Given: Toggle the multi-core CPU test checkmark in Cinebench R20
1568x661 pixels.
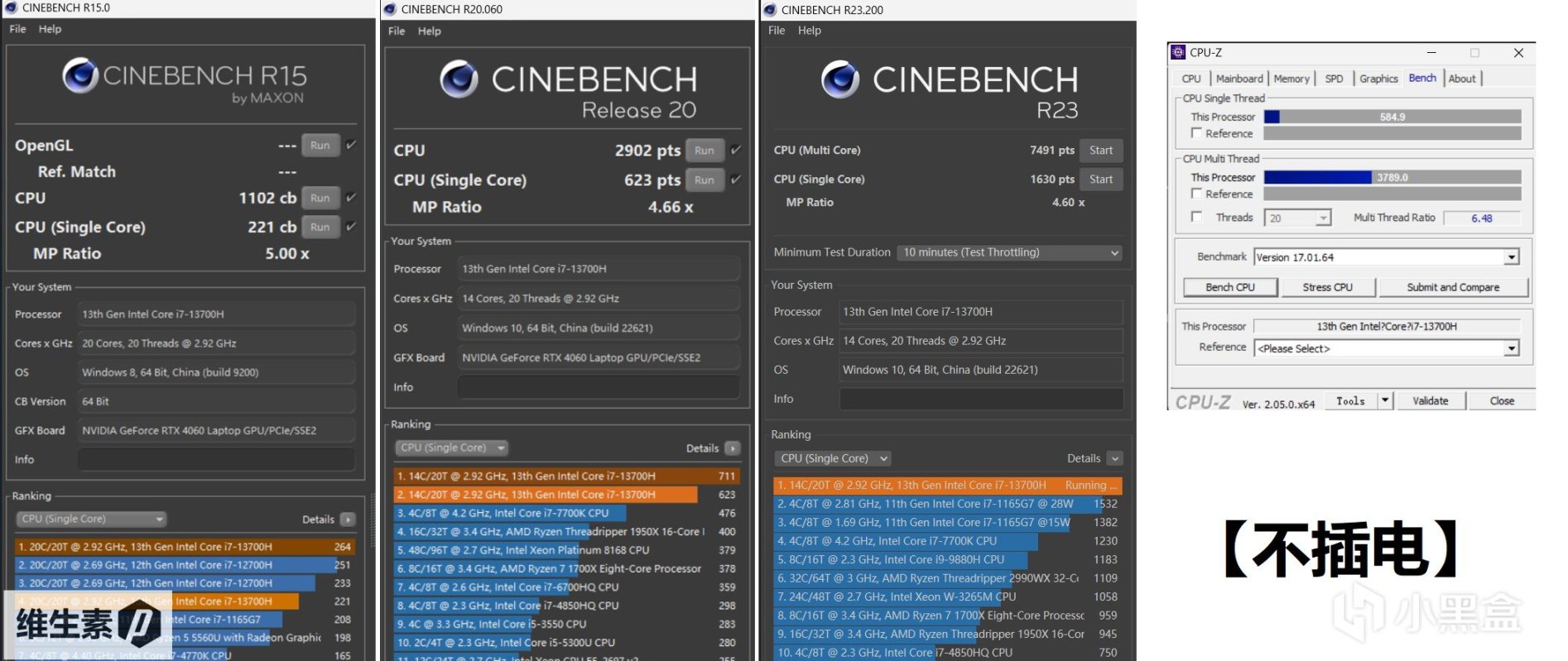Looking at the screenshot, I should coord(735,150).
